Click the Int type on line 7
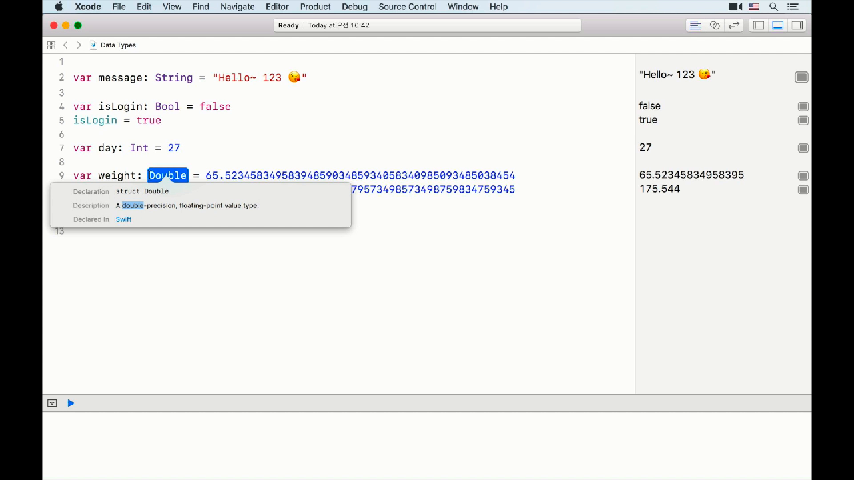Viewport: 854px width, 480px height. [139, 148]
